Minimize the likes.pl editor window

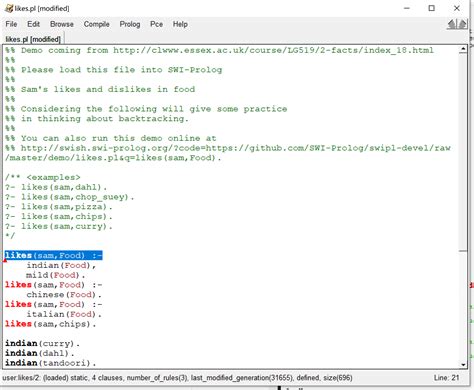coord(407,8)
